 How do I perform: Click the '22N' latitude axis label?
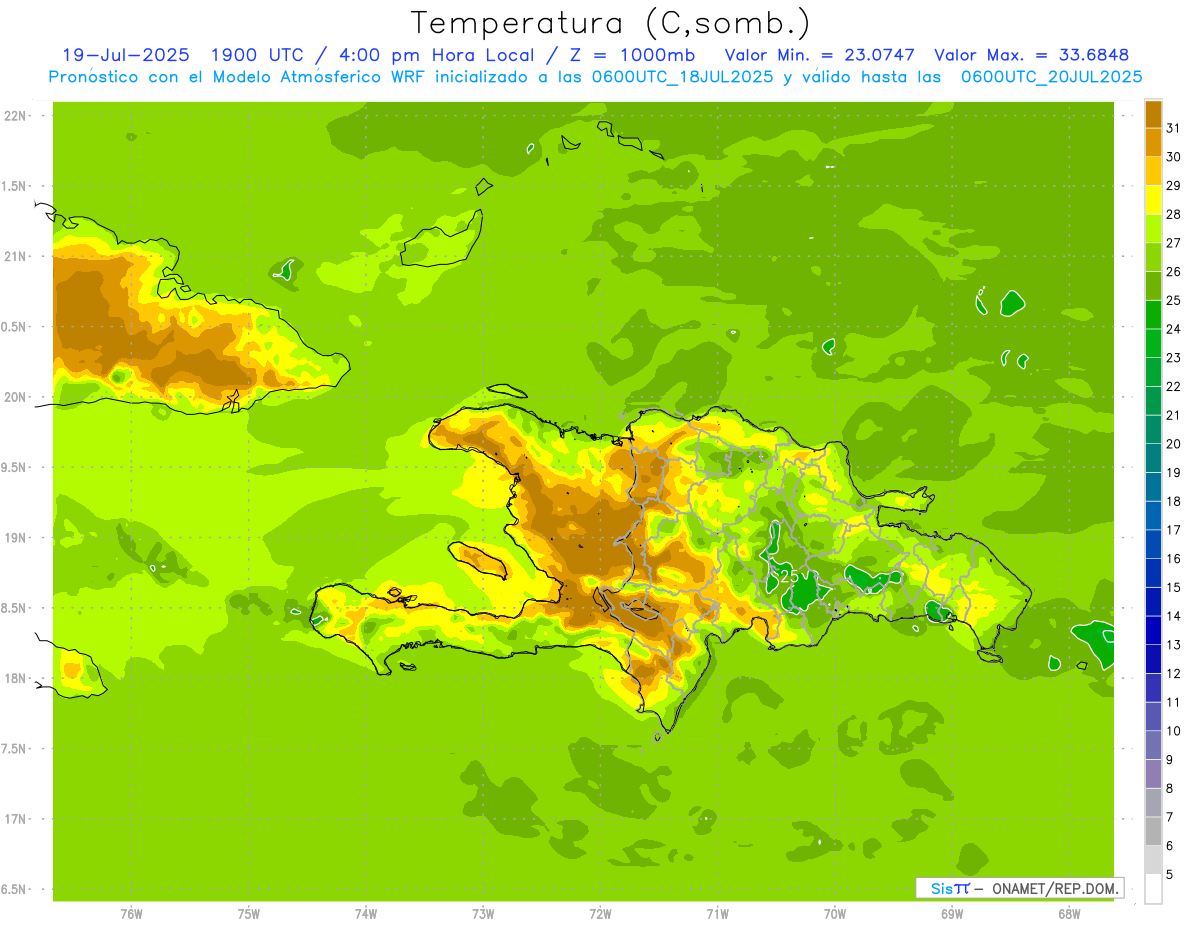[15, 115]
